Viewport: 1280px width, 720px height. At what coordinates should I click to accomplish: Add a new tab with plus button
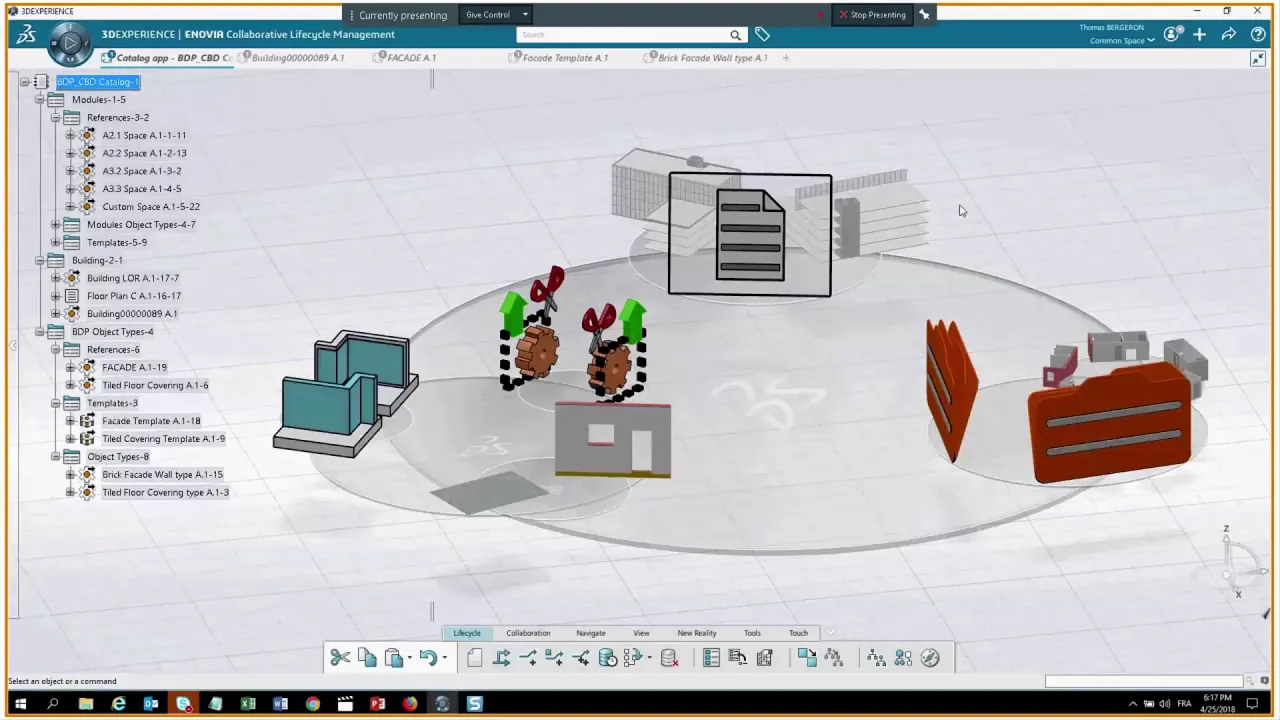pos(786,58)
